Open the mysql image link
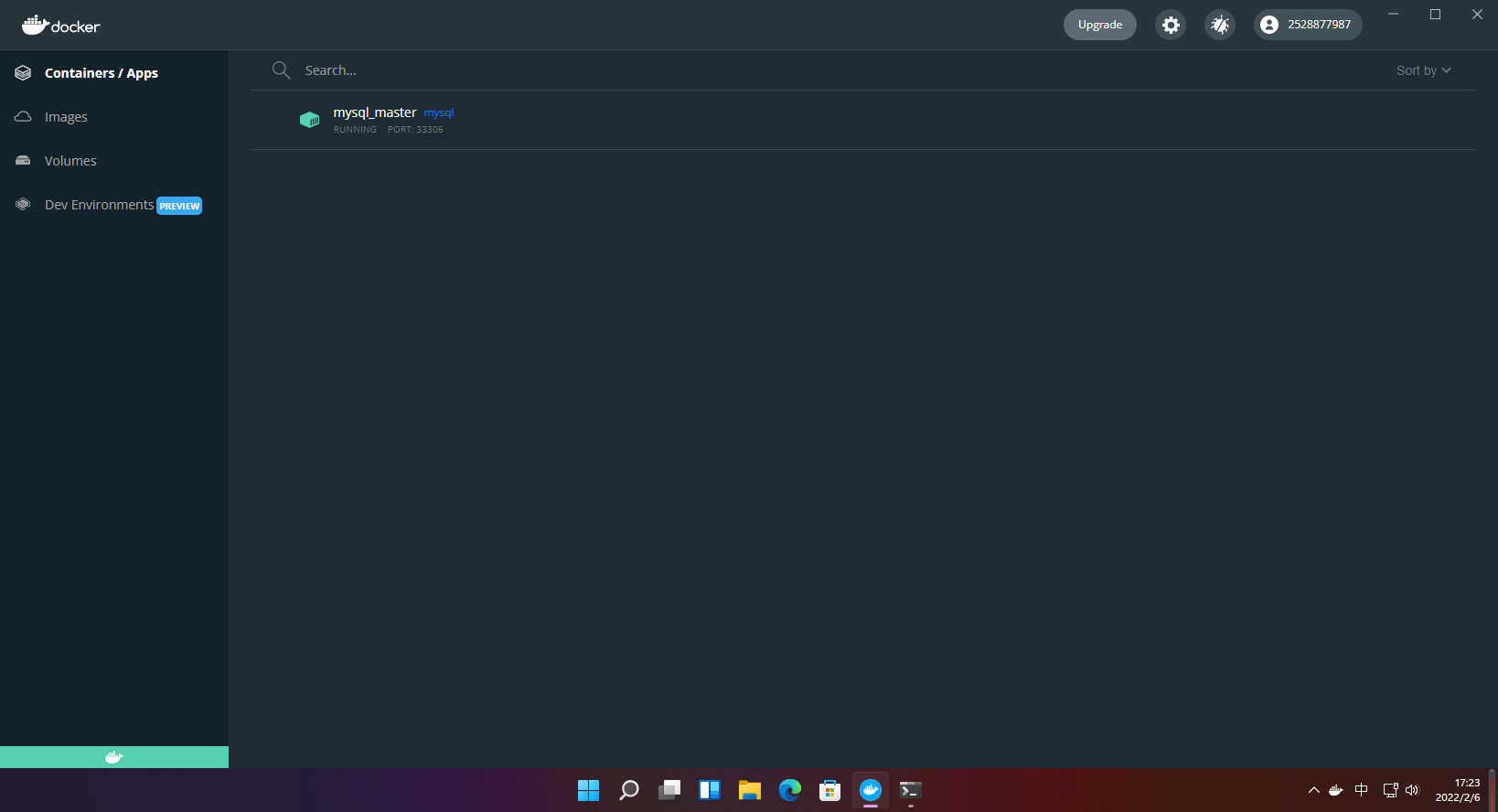1498x812 pixels. 439,112
